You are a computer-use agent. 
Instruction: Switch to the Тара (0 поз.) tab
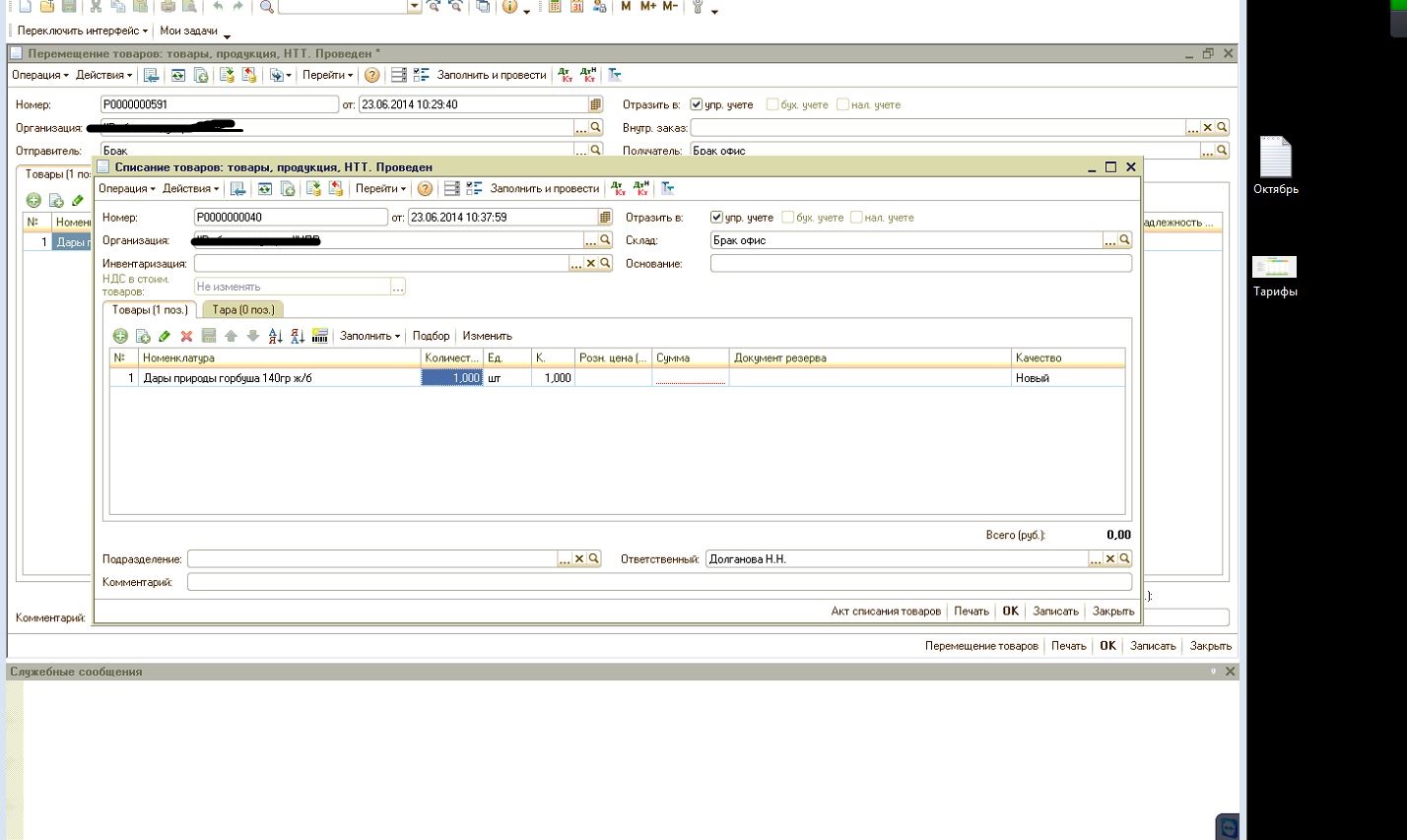tap(243, 310)
